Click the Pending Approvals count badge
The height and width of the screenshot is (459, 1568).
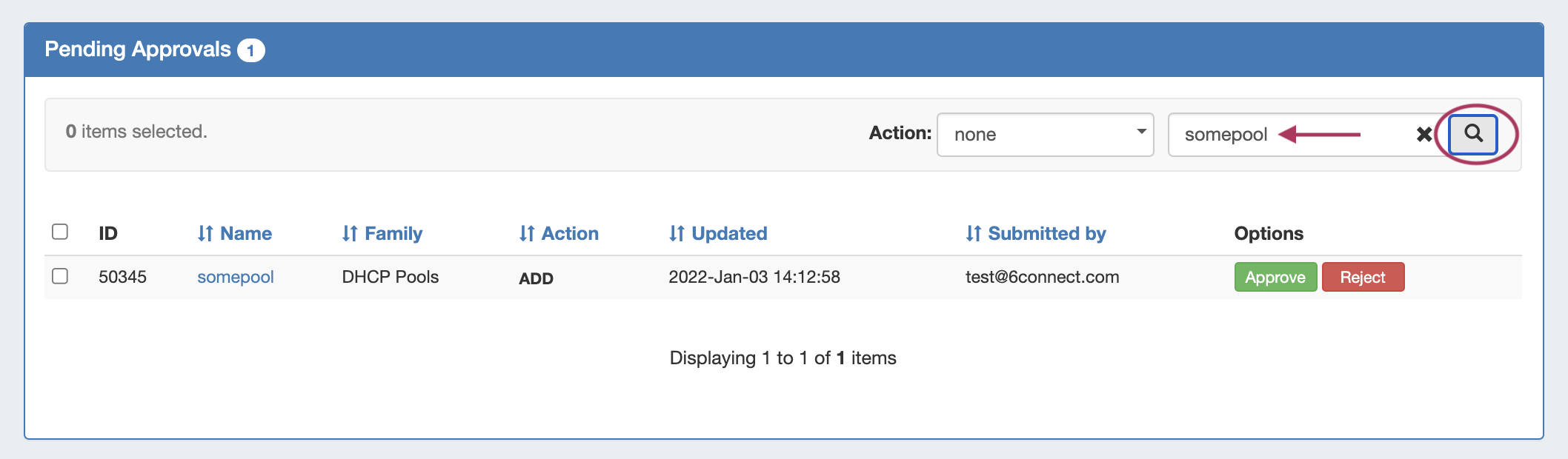tap(250, 50)
